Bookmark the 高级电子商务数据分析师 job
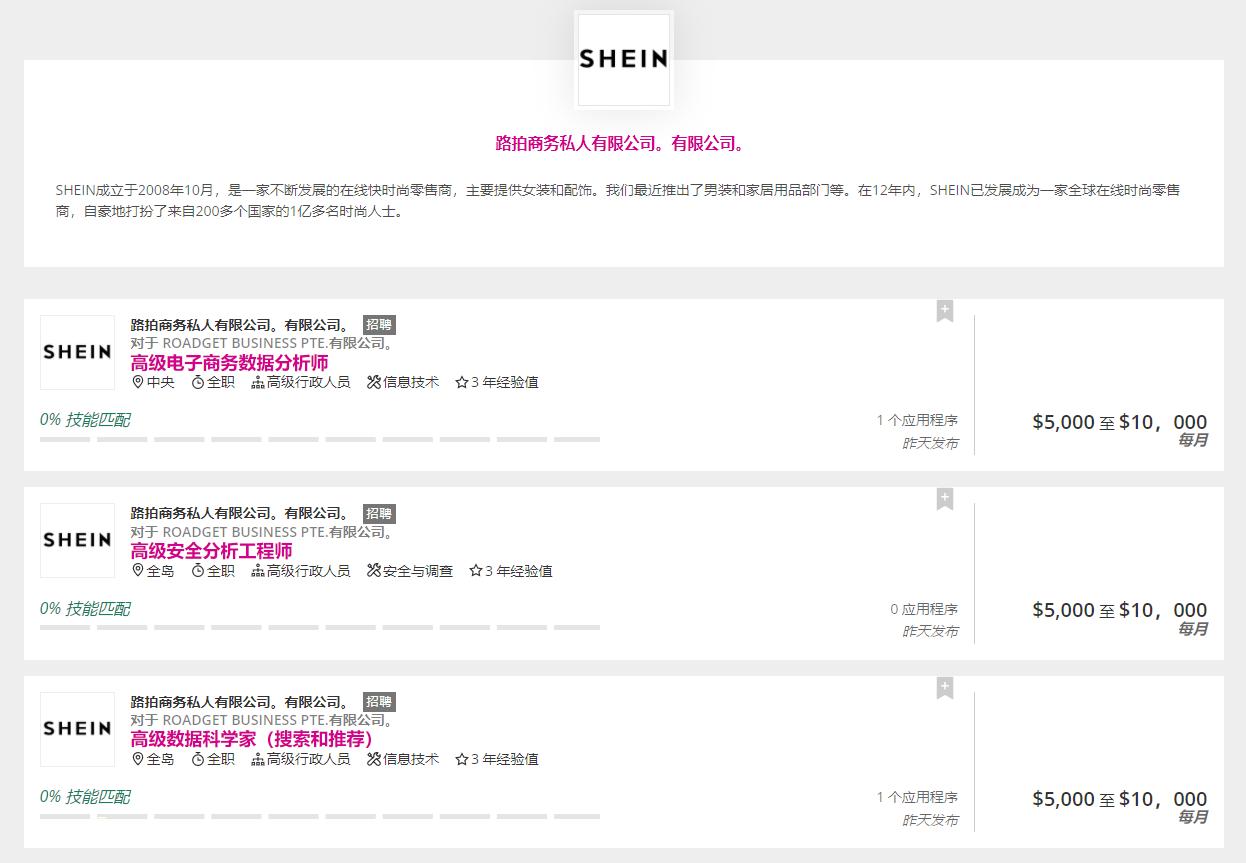Viewport: 1246px width, 863px height. click(944, 311)
